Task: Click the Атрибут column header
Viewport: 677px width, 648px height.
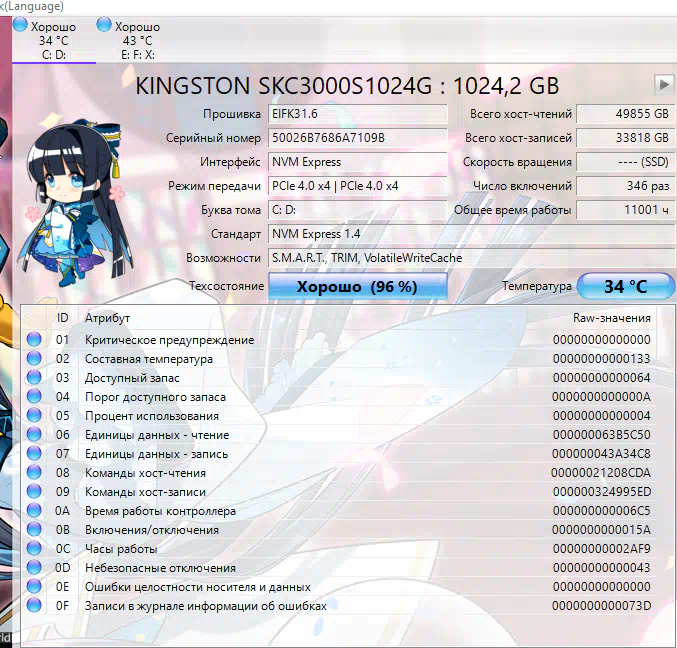Action: [108, 318]
